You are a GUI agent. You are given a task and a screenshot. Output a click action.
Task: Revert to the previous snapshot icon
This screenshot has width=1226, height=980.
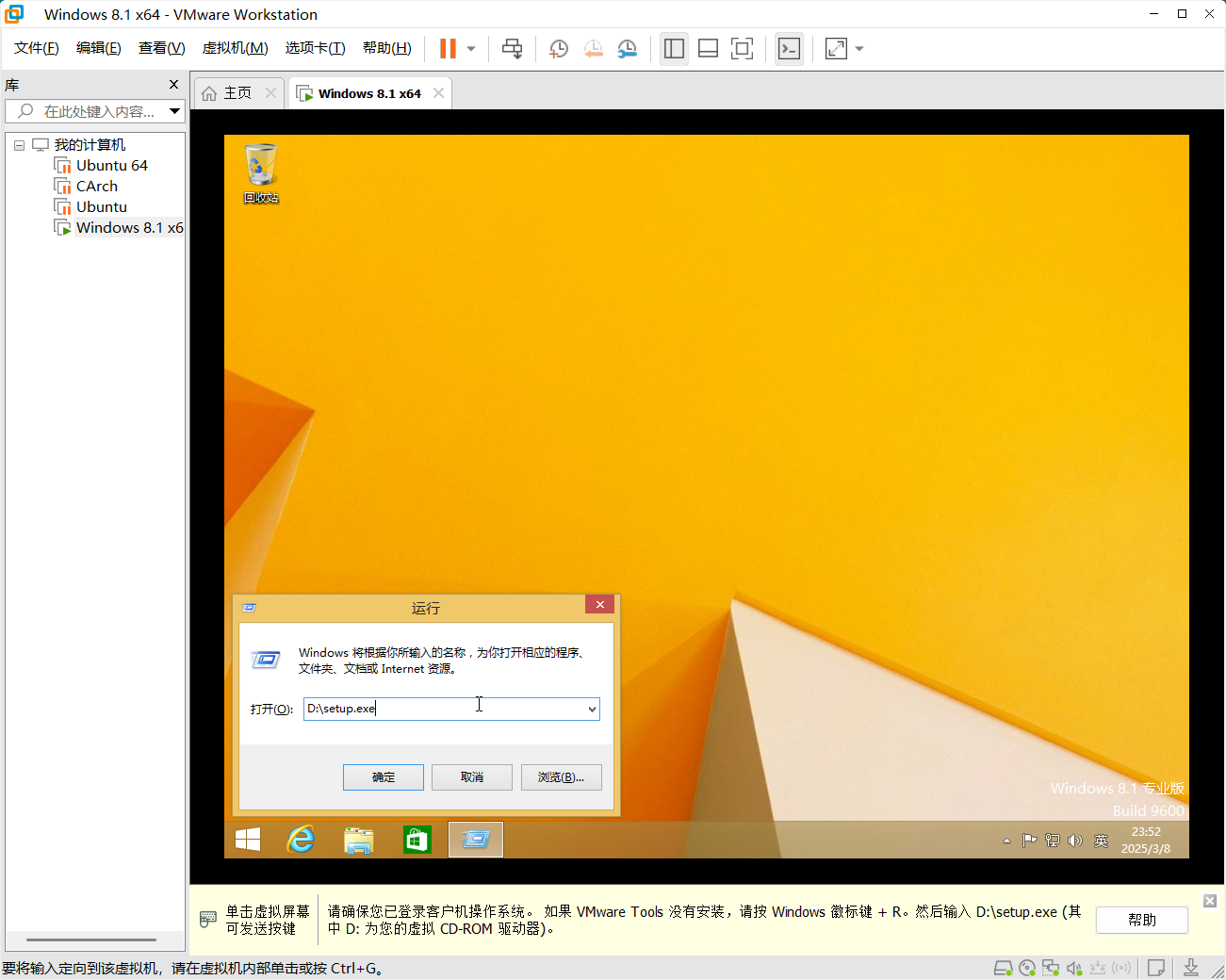point(593,48)
